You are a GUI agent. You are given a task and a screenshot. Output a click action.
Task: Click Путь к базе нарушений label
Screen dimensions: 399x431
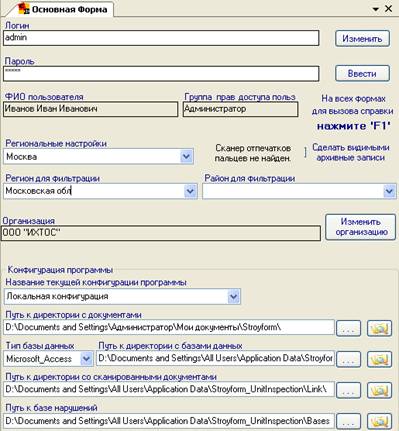click(x=51, y=408)
